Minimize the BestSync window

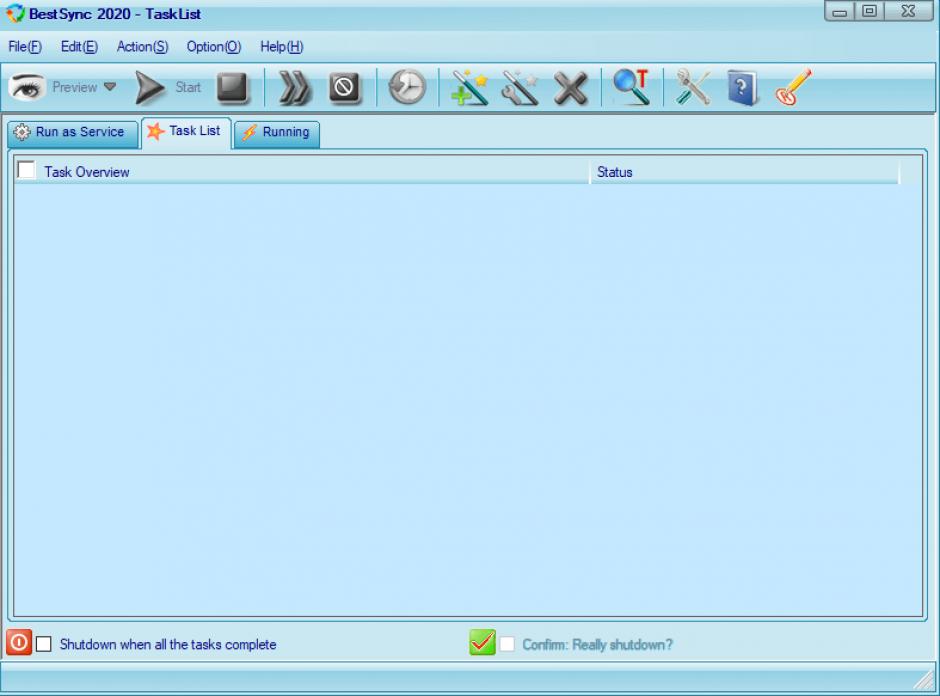click(840, 11)
